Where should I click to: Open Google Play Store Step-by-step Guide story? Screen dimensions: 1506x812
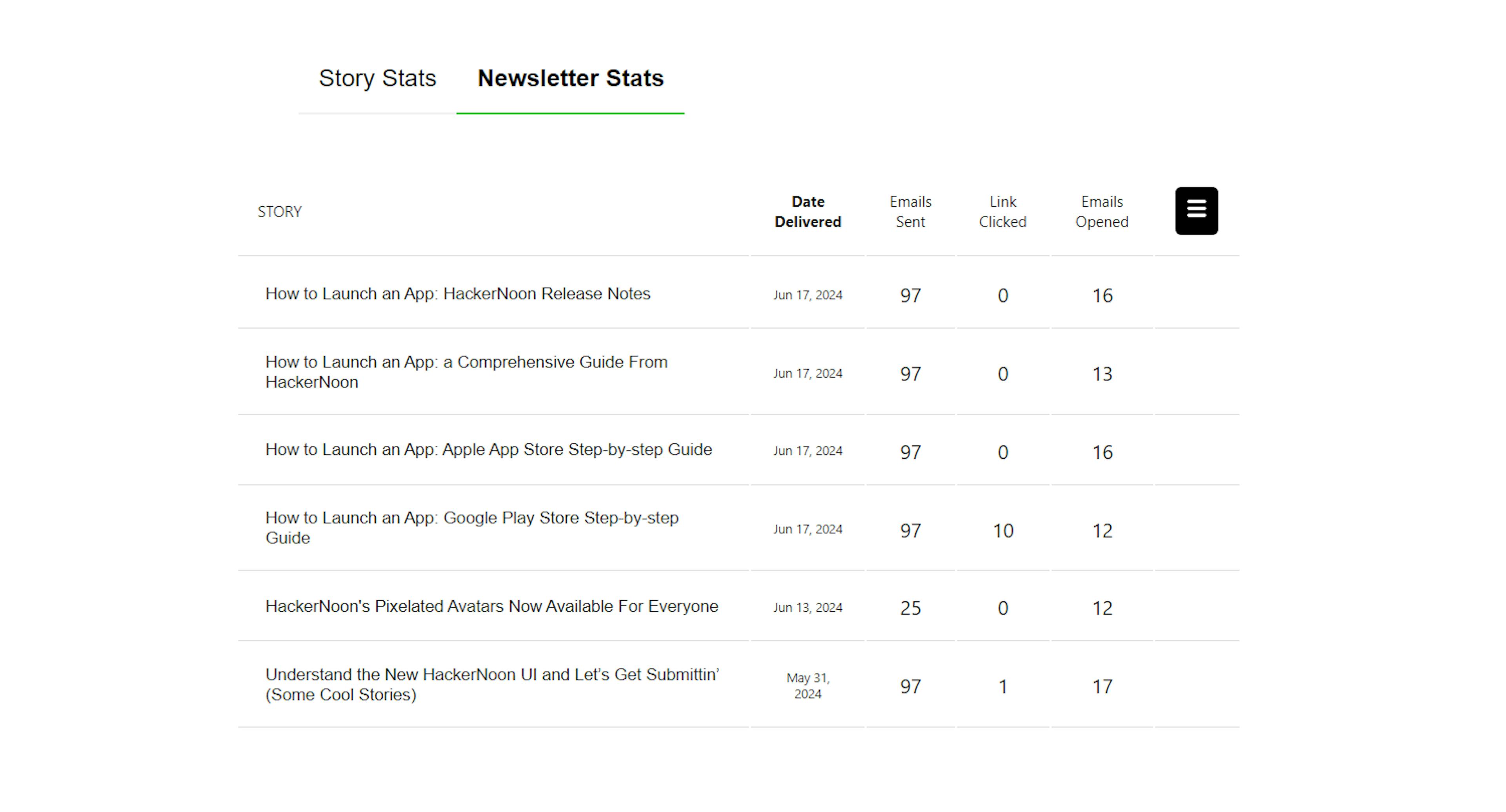click(471, 527)
